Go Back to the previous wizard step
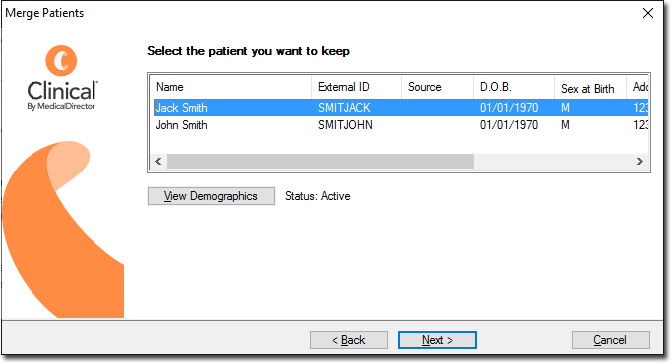The height and width of the screenshot is (363, 671). 349,340
